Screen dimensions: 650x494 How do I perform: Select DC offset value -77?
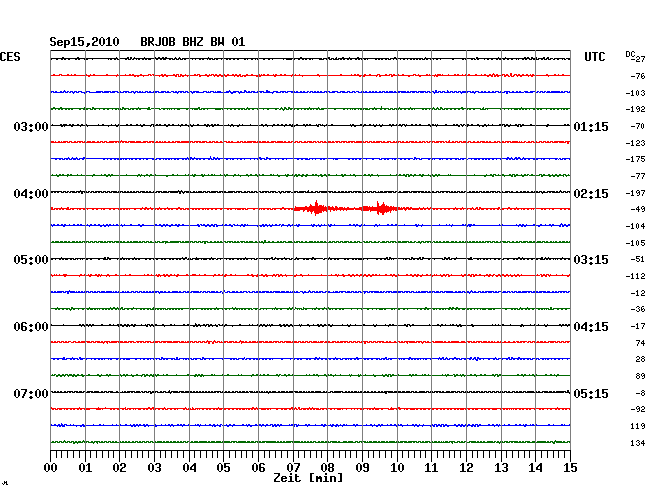[638, 177]
